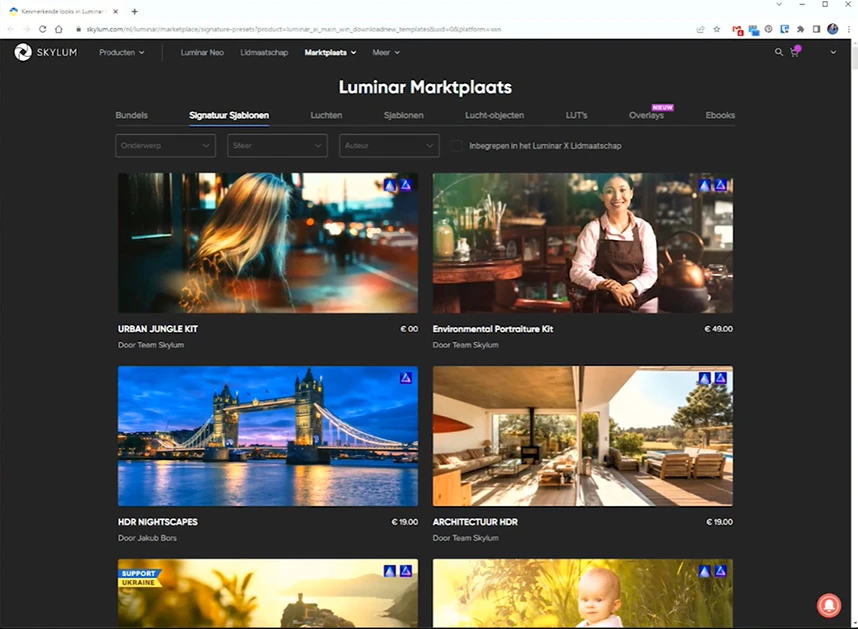858x629 pixels.
Task: Bookmark page with star icon
Action: tap(717, 29)
